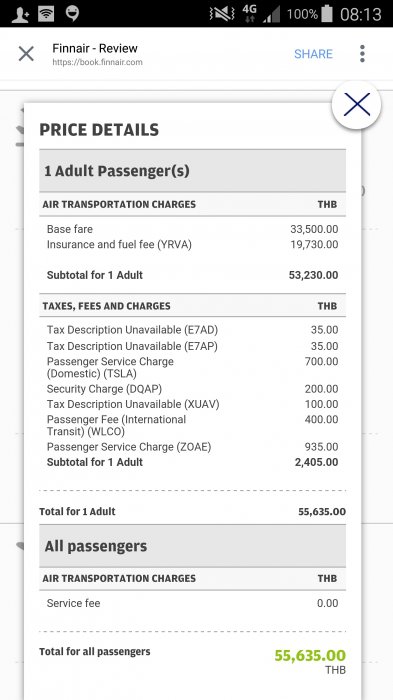Tap the SHARE button in top bar
Screen dimensions: 393x700
click(x=313, y=54)
